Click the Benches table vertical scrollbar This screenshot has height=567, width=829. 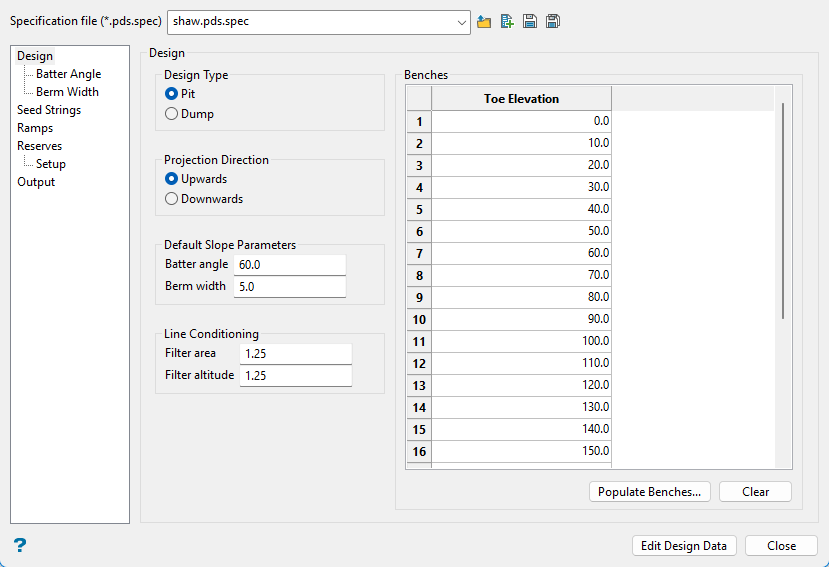[x=783, y=210]
